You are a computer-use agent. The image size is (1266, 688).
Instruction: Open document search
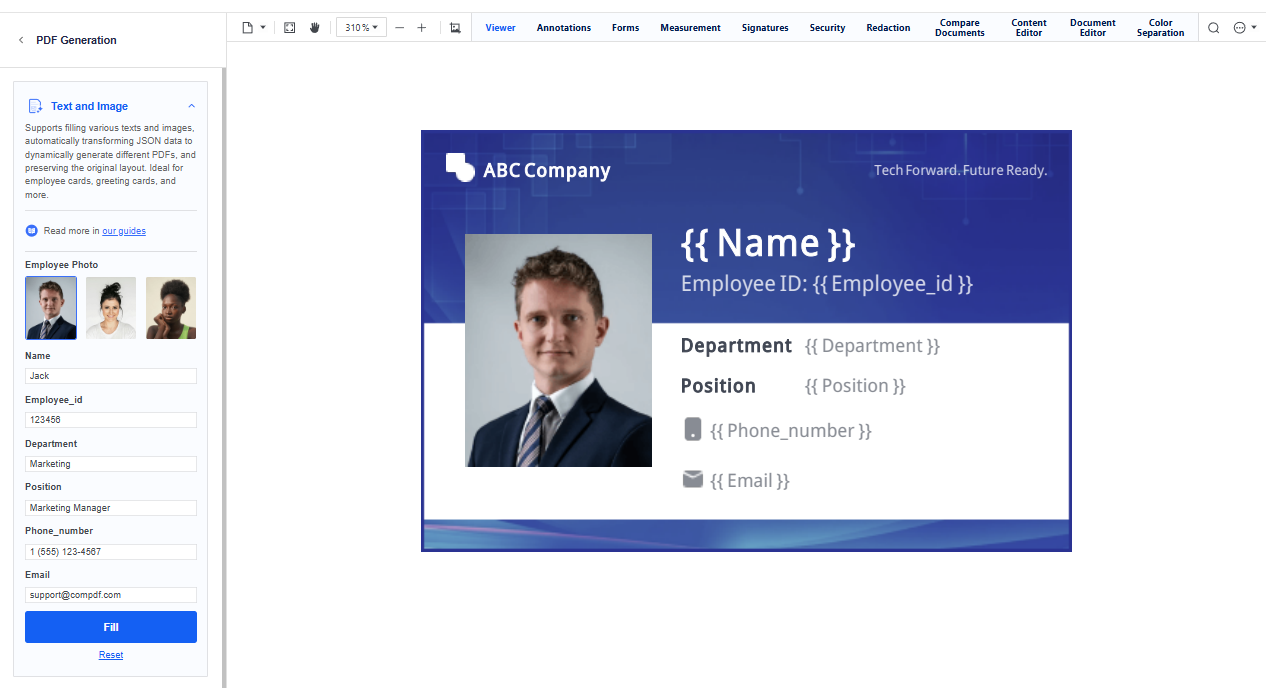coord(1213,28)
